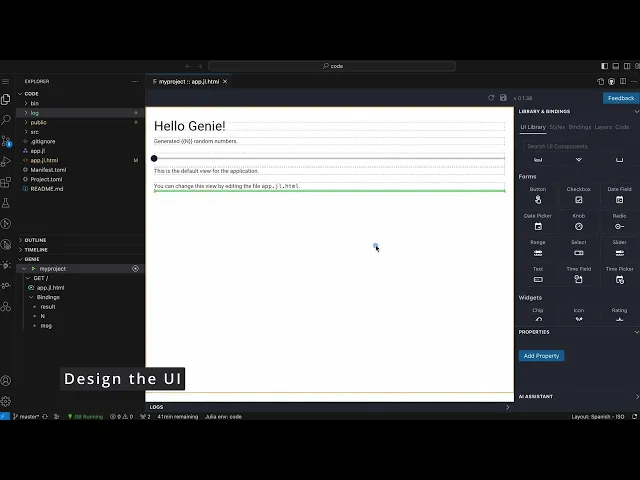Expand the Logs panel
Viewport: 640px width, 480px height.
click(507, 407)
